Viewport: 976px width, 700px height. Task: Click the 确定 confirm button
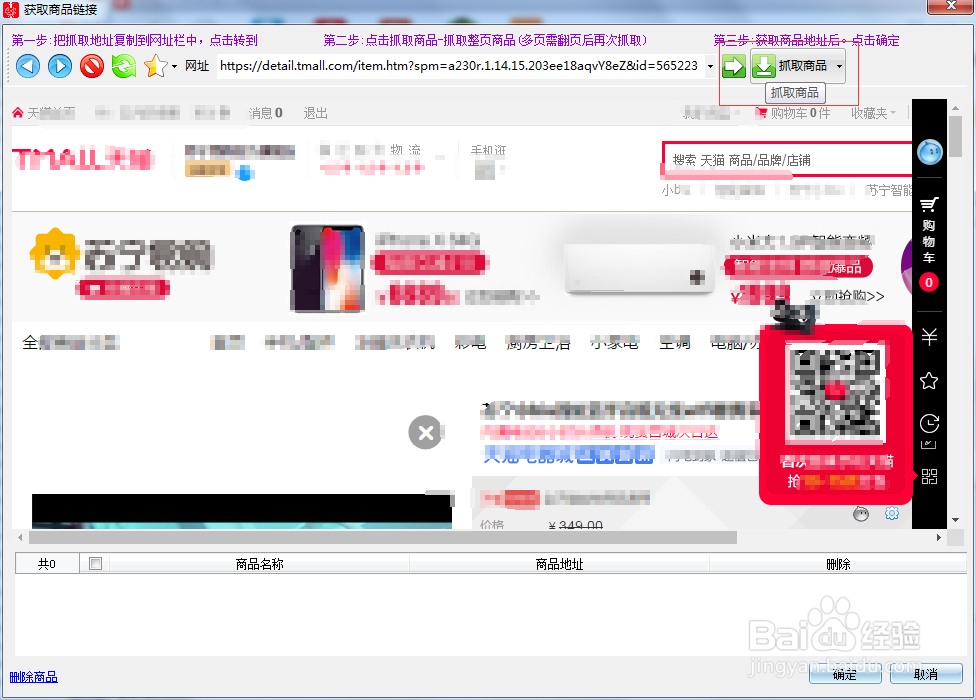click(843, 674)
